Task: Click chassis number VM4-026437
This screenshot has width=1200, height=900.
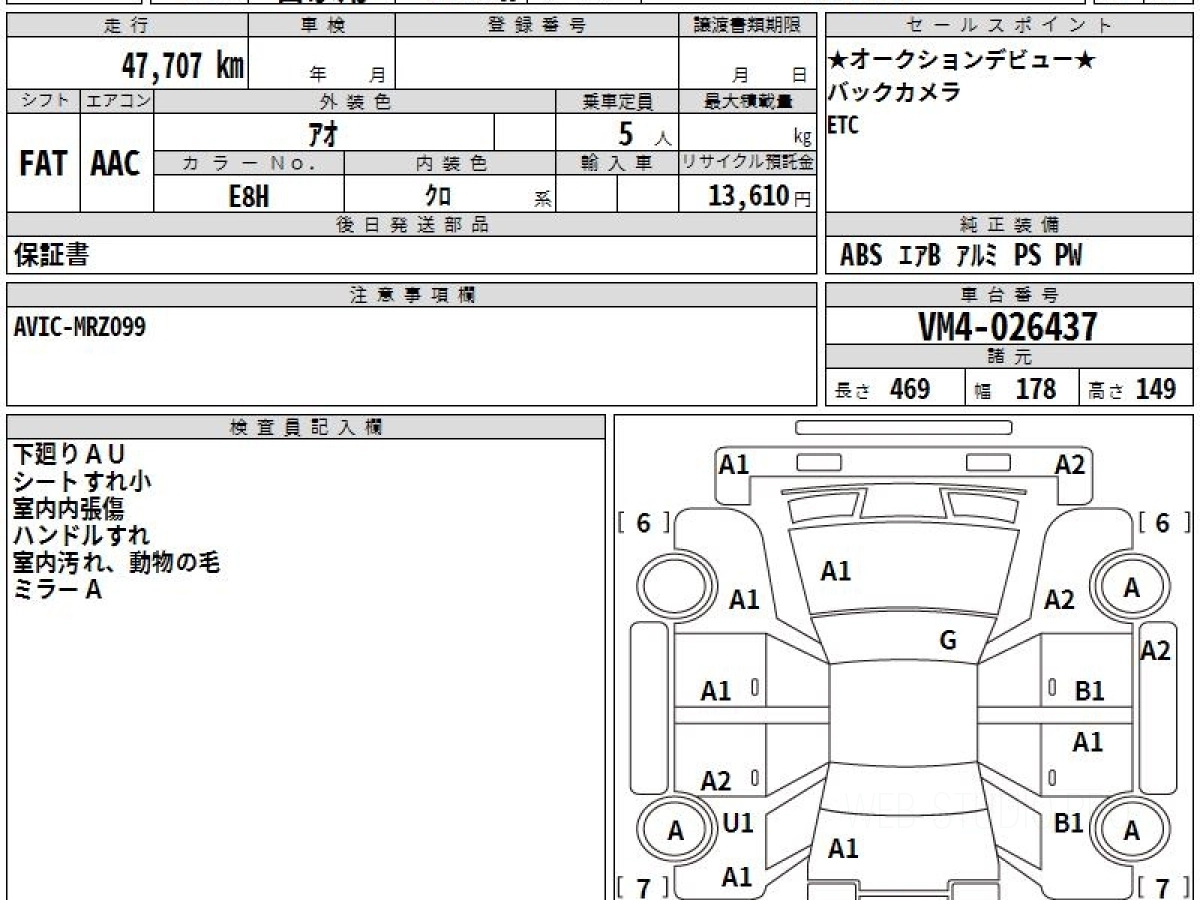Action: click(x=1008, y=327)
